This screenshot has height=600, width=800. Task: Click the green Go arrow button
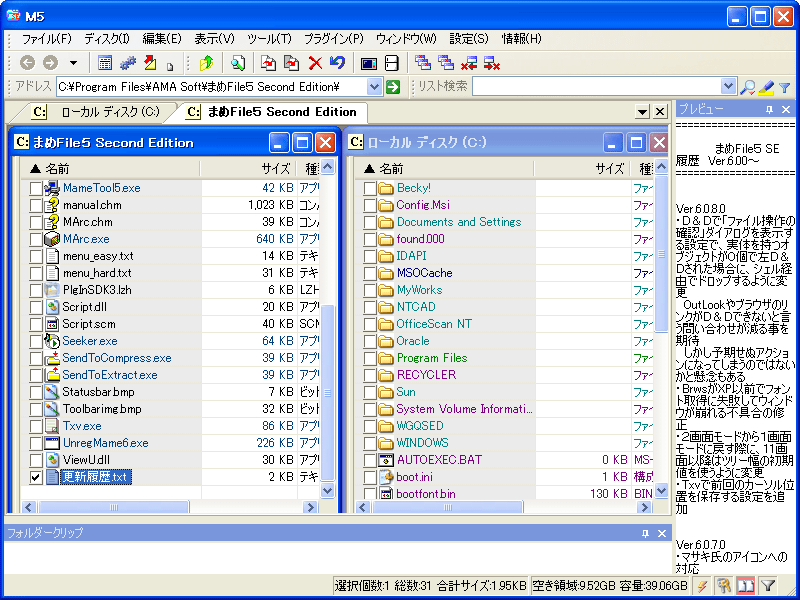click(x=393, y=87)
